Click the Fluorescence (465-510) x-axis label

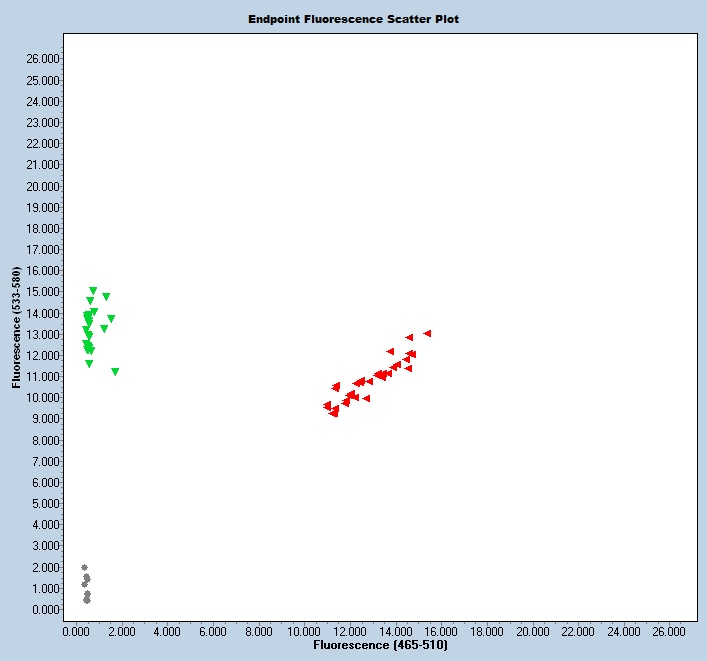380,646
